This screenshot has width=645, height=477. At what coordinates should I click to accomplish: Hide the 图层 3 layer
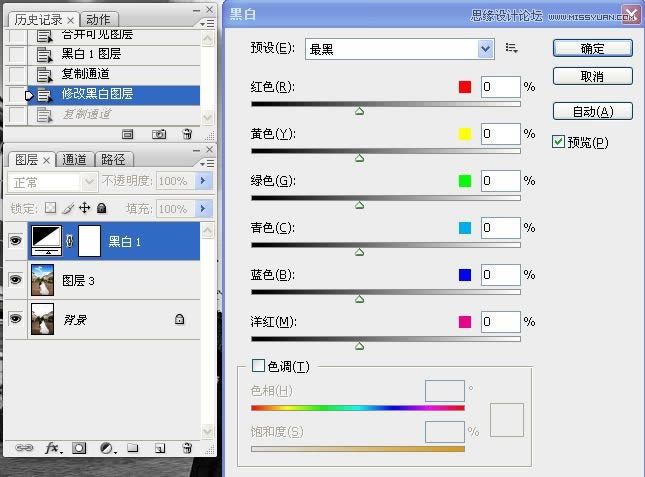15,281
